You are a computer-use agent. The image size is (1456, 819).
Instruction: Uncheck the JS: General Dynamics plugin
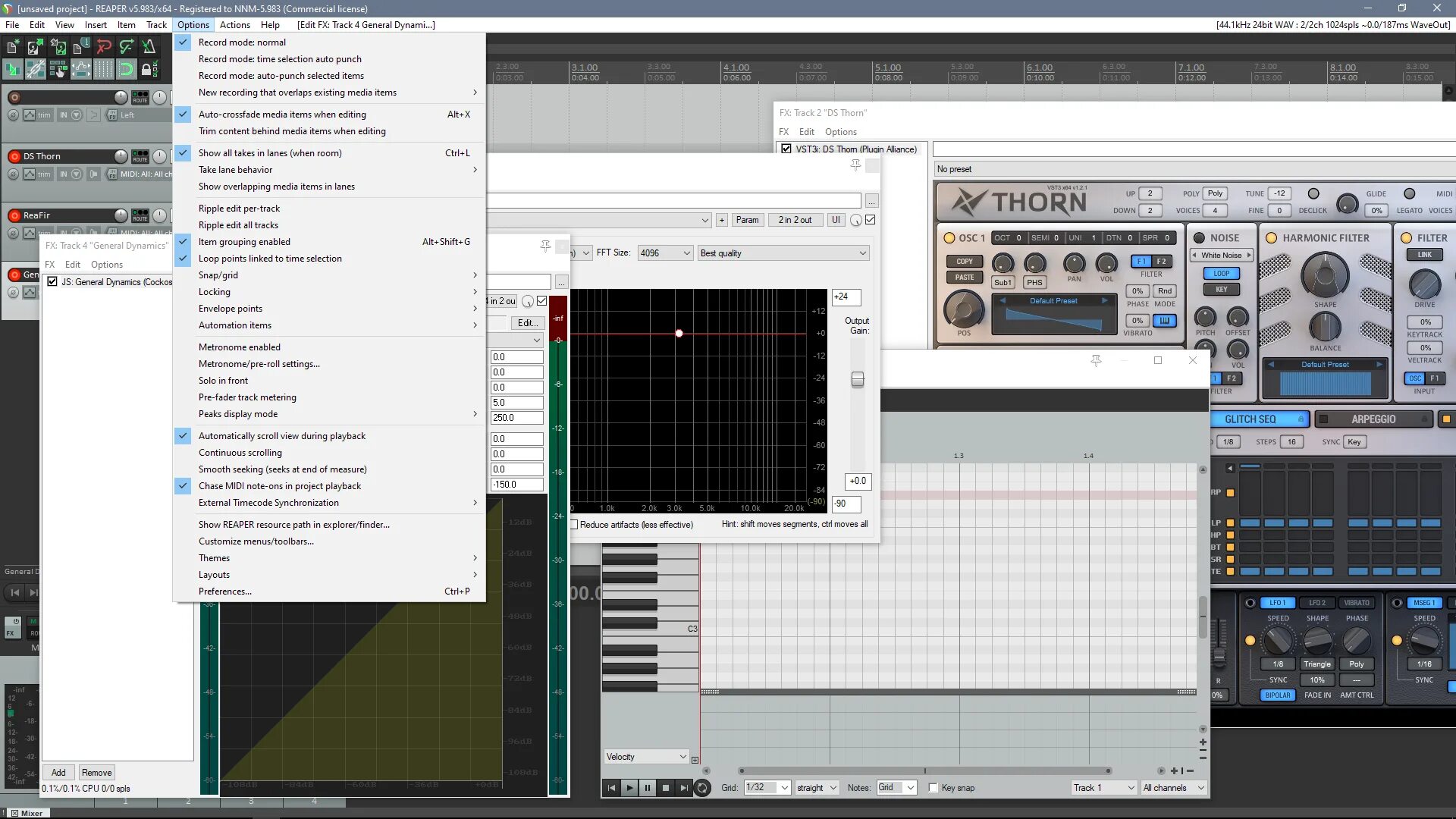click(x=52, y=281)
